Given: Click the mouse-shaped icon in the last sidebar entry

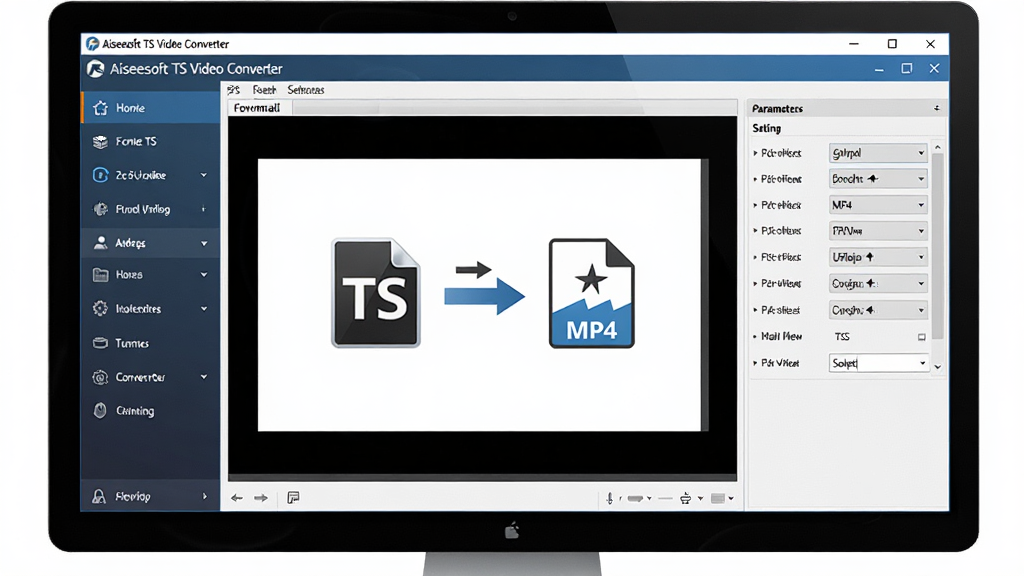Looking at the screenshot, I should [100, 411].
